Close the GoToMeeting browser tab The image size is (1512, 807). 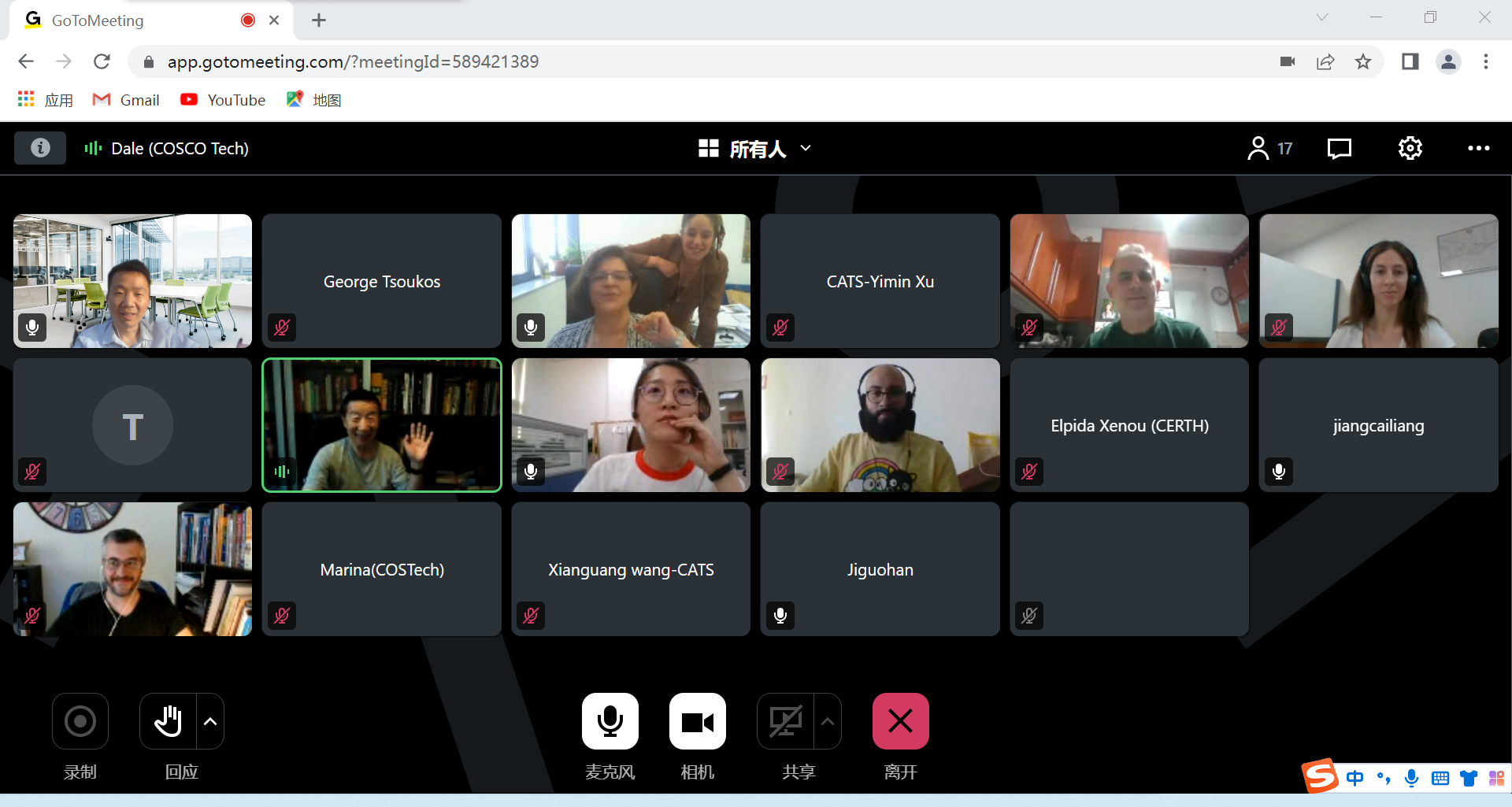click(x=274, y=20)
